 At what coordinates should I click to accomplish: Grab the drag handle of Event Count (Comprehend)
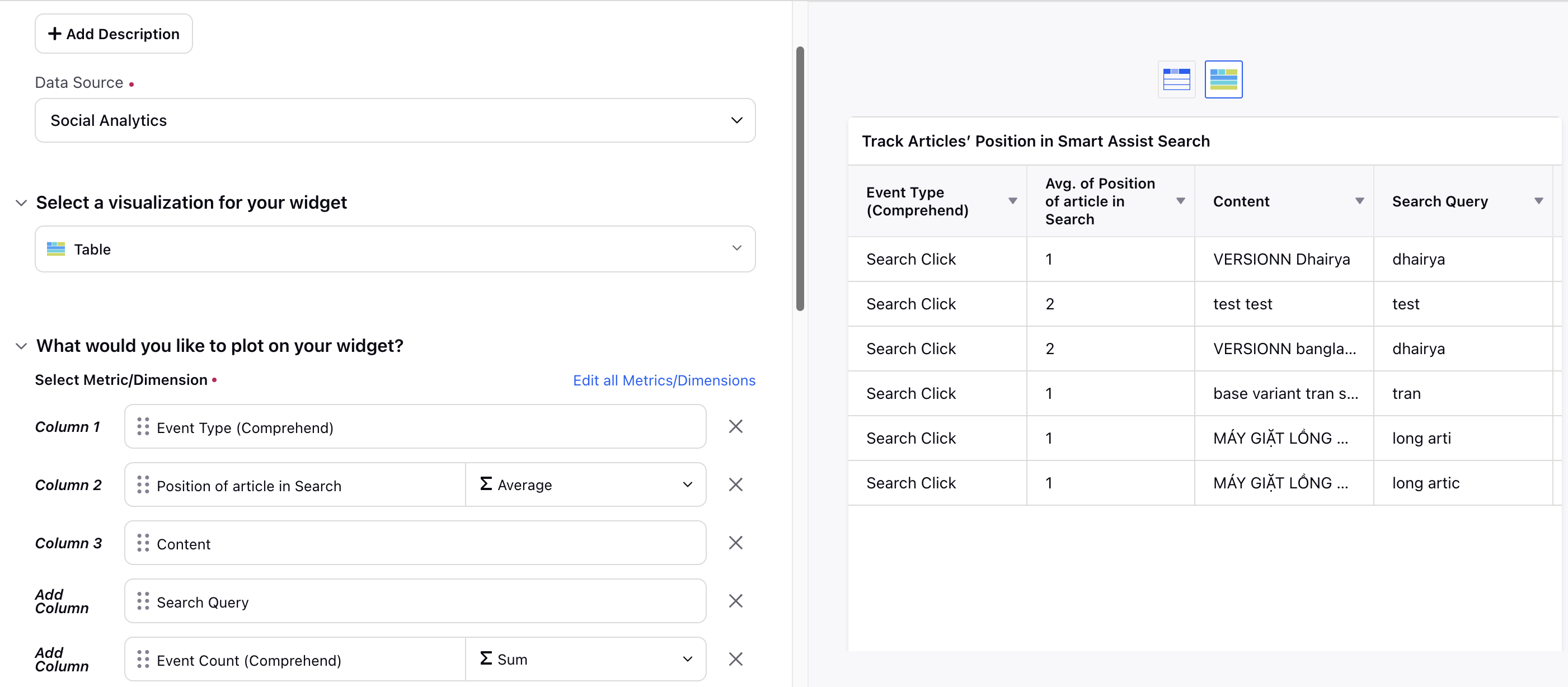click(143, 660)
